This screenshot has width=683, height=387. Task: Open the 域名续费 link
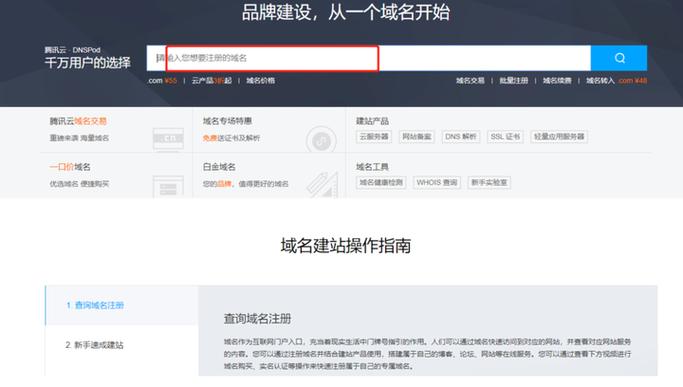(557, 81)
